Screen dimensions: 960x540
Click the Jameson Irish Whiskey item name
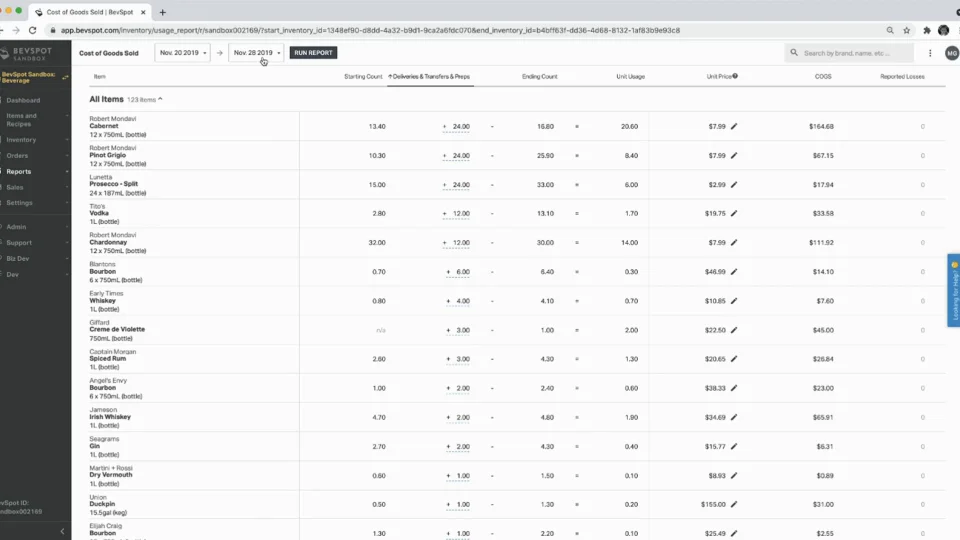tap(110, 417)
